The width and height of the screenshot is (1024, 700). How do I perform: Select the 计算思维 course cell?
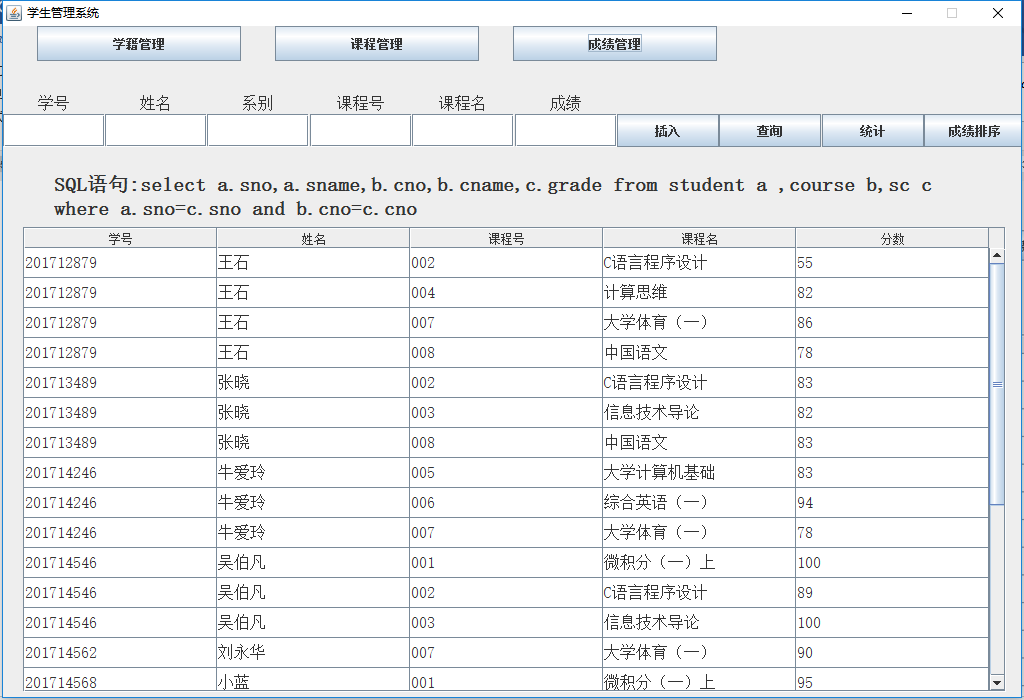[699, 293]
